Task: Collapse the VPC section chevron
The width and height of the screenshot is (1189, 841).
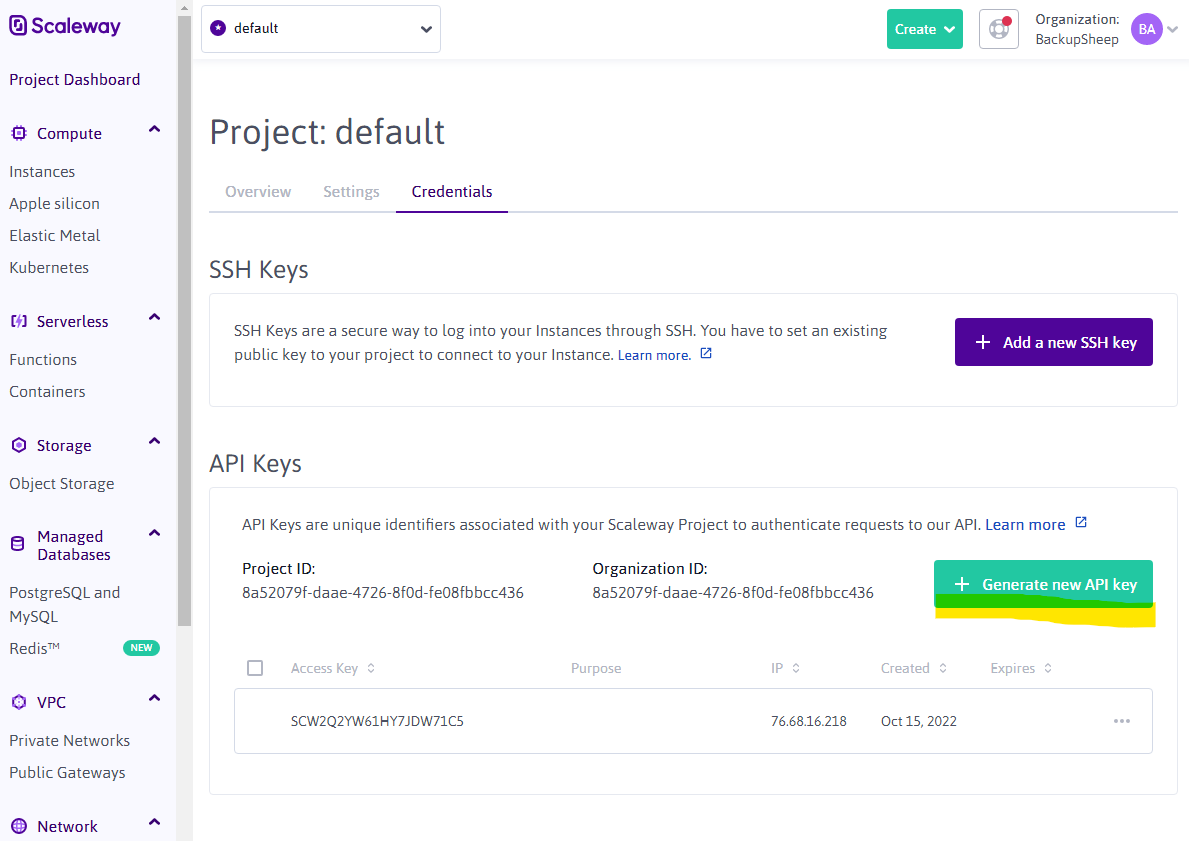Action: pos(154,698)
